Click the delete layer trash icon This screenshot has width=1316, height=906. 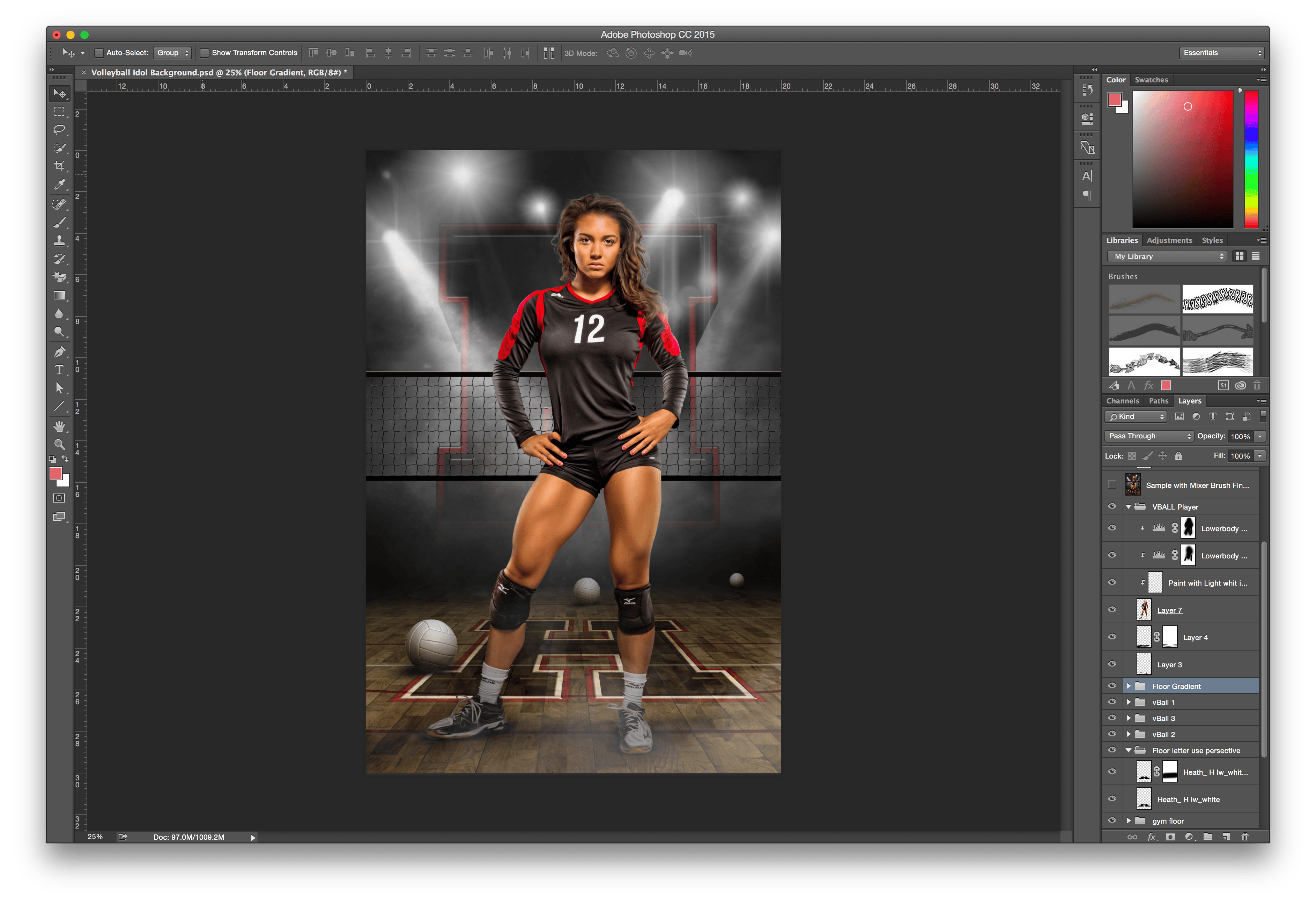(1244, 837)
